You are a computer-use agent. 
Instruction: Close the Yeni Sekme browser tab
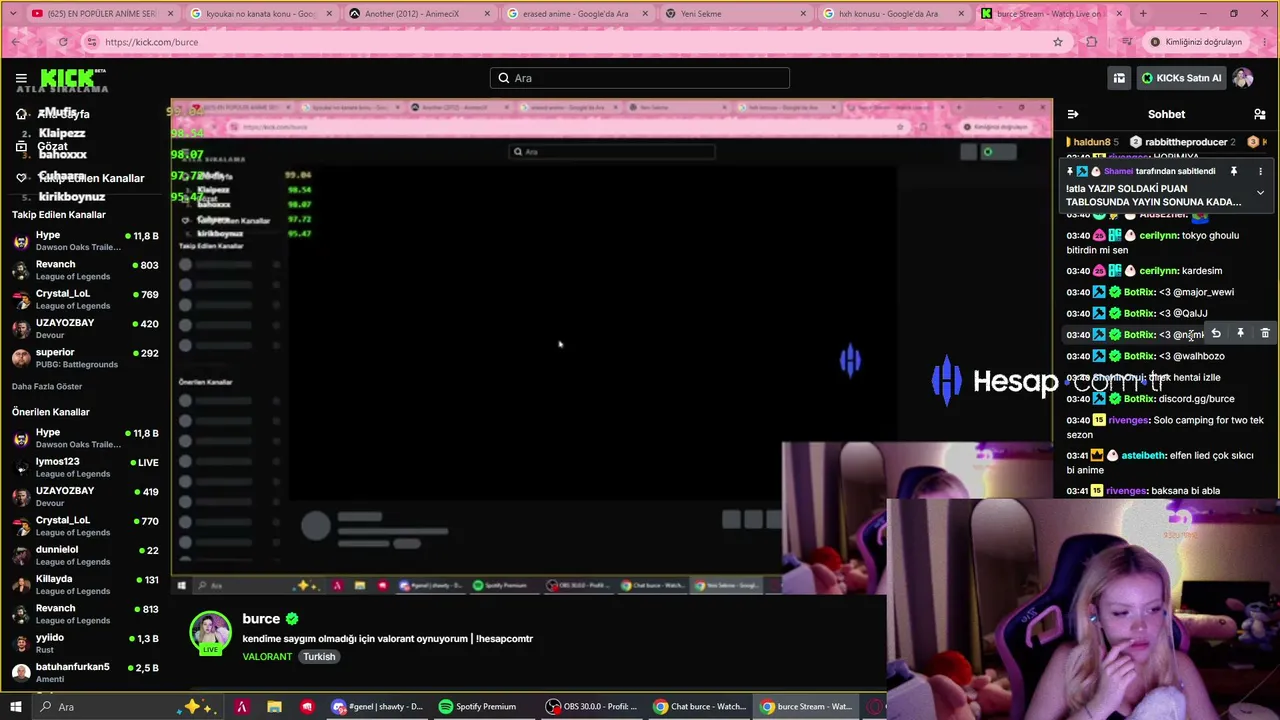click(801, 14)
